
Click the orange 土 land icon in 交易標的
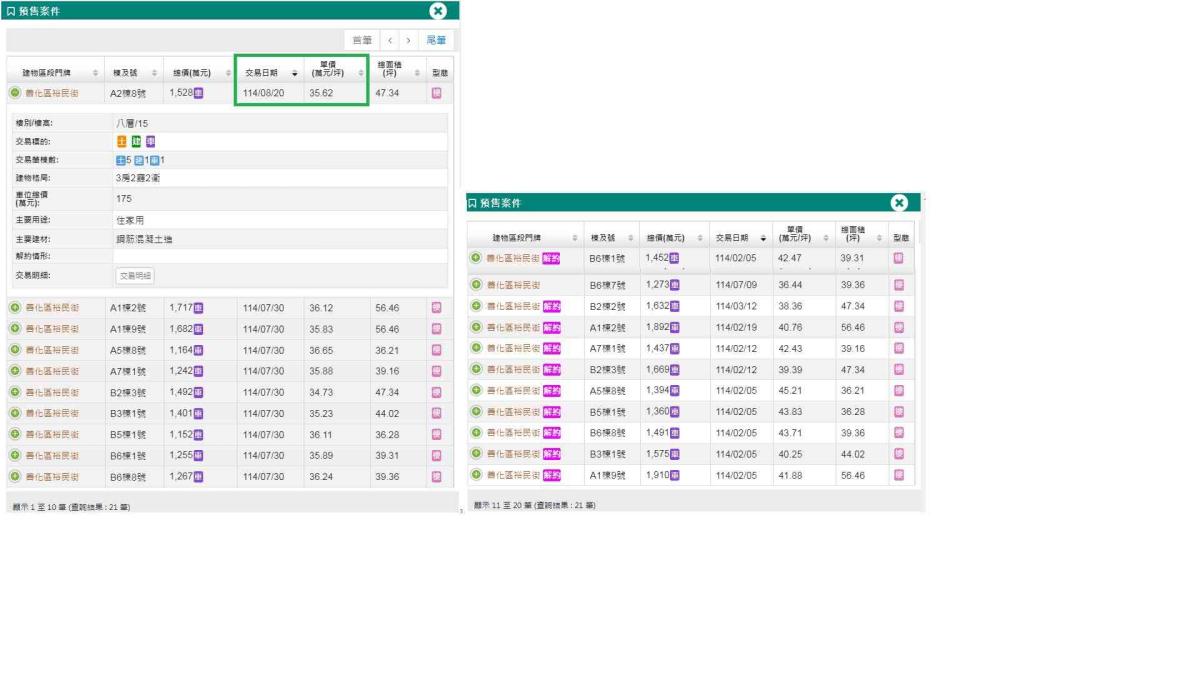click(x=122, y=141)
